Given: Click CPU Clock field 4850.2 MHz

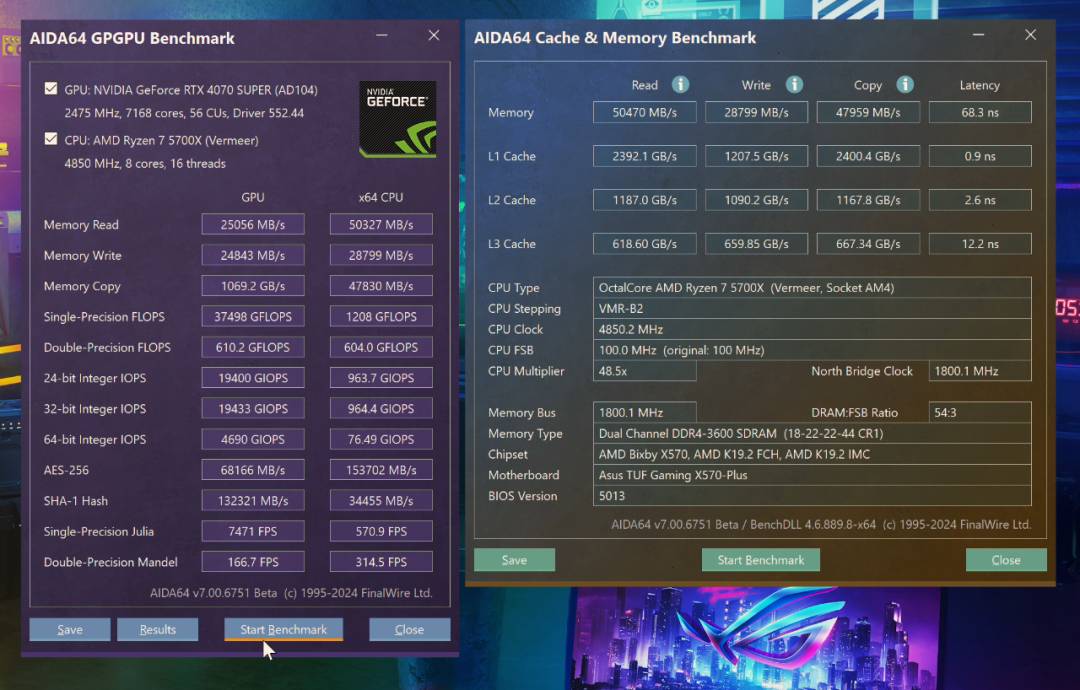Looking at the screenshot, I should click(x=812, y=329).
